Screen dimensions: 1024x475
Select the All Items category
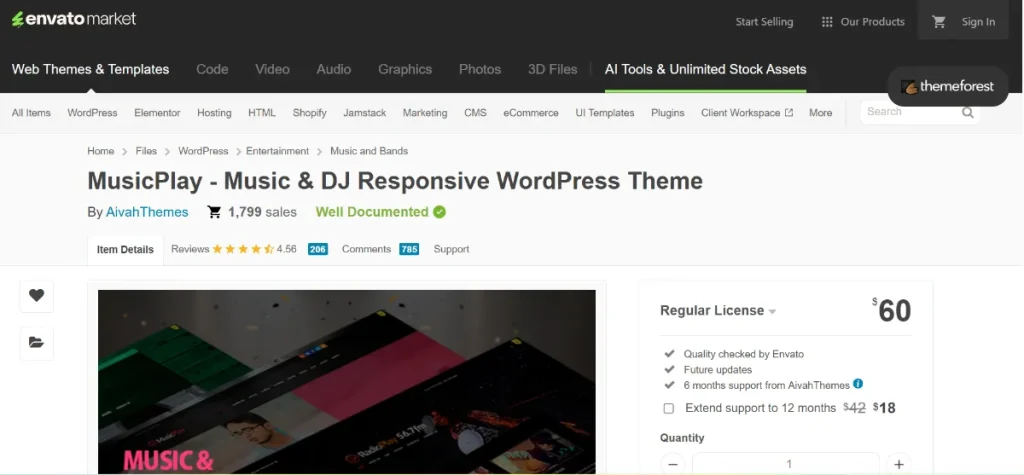tap(31, 112)
